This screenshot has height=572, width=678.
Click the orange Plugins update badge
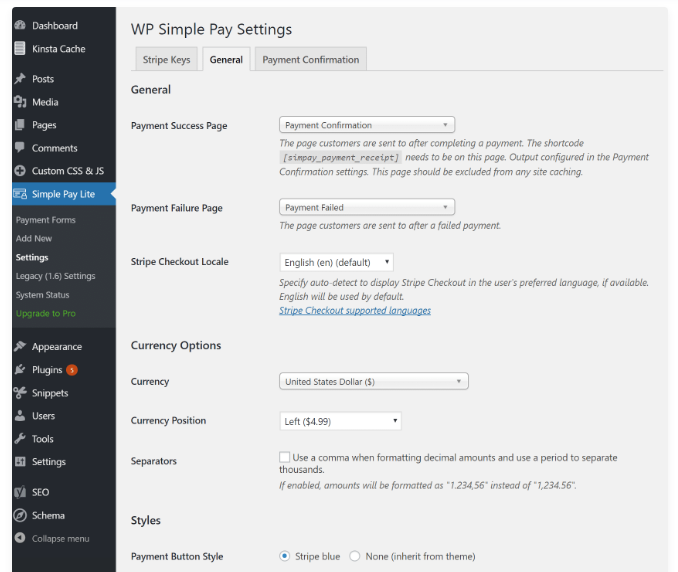point(72,370)
